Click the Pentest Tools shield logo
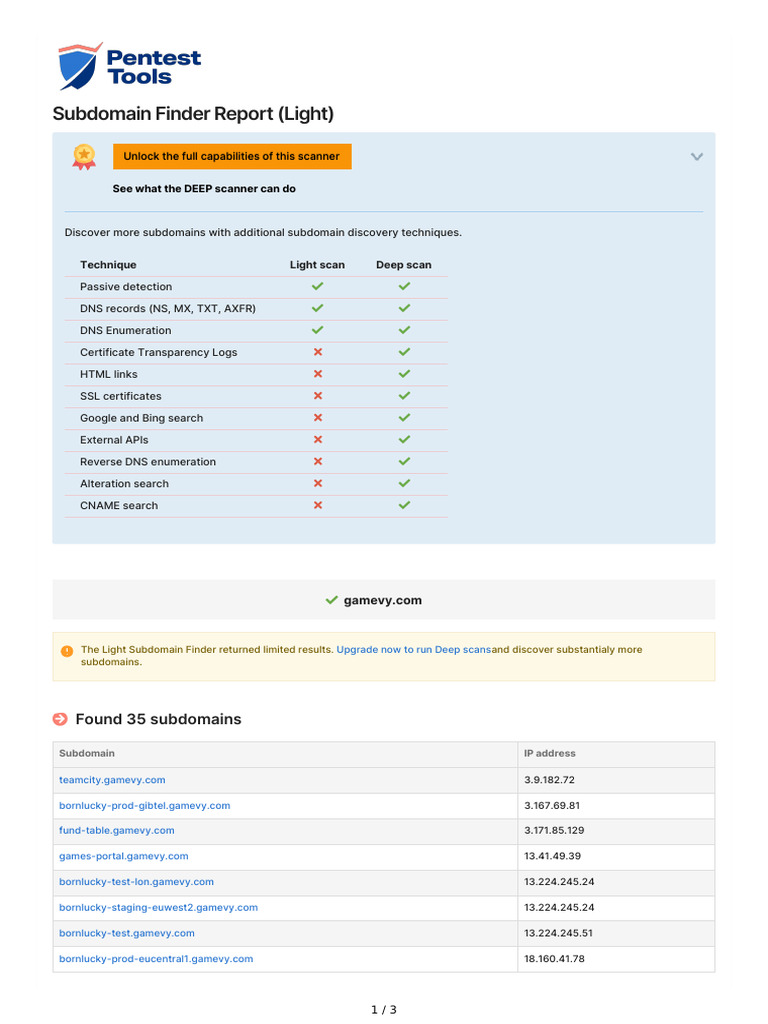Screen dimensions: 768x1024 (x=80, y=66)
